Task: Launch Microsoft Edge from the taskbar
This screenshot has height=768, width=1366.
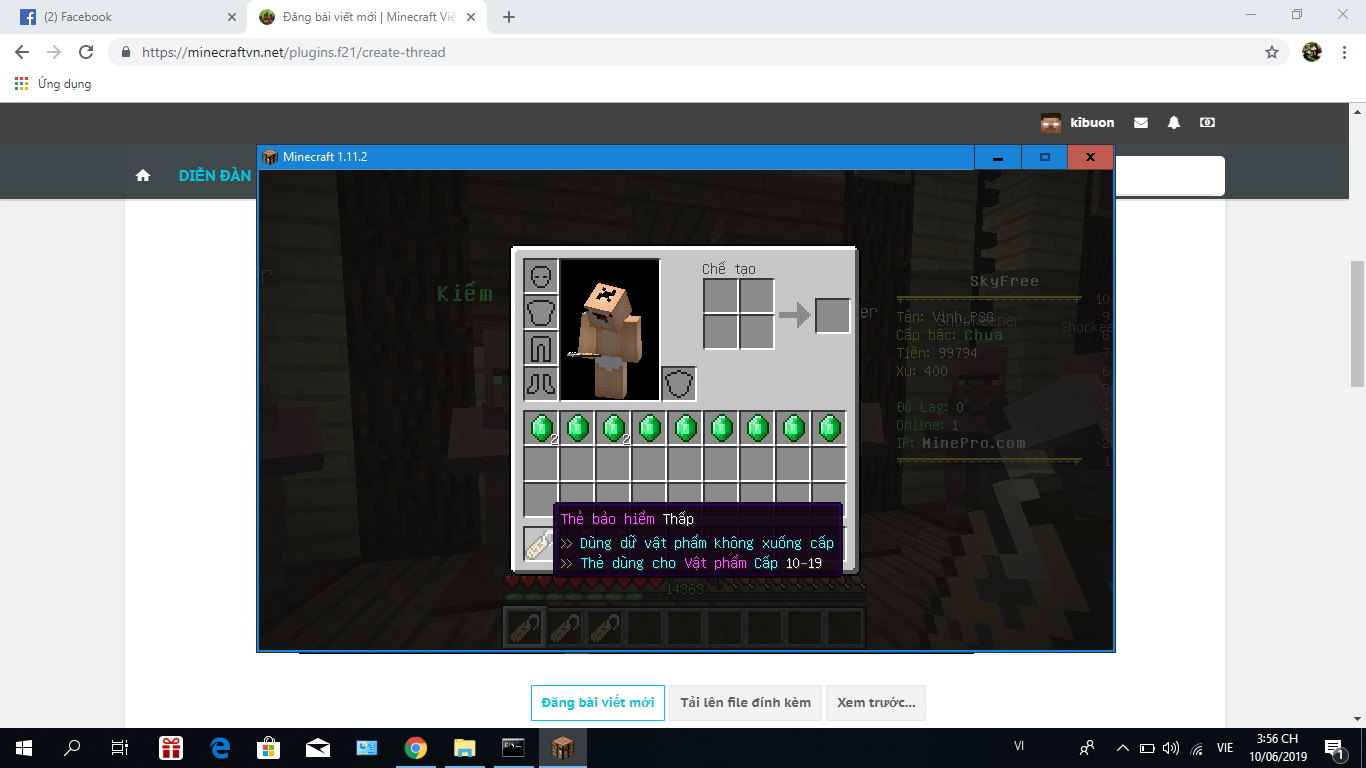Action: coord(220,748)
